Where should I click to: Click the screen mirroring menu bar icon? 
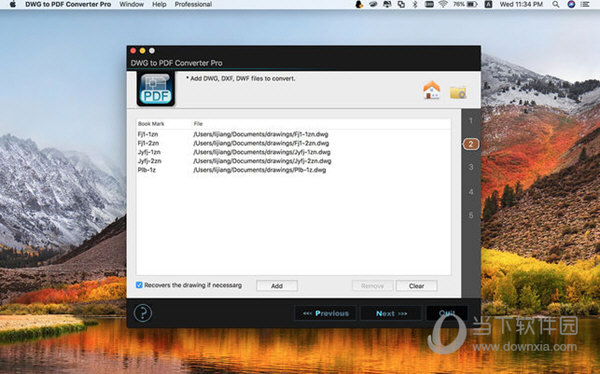[387, 4]
